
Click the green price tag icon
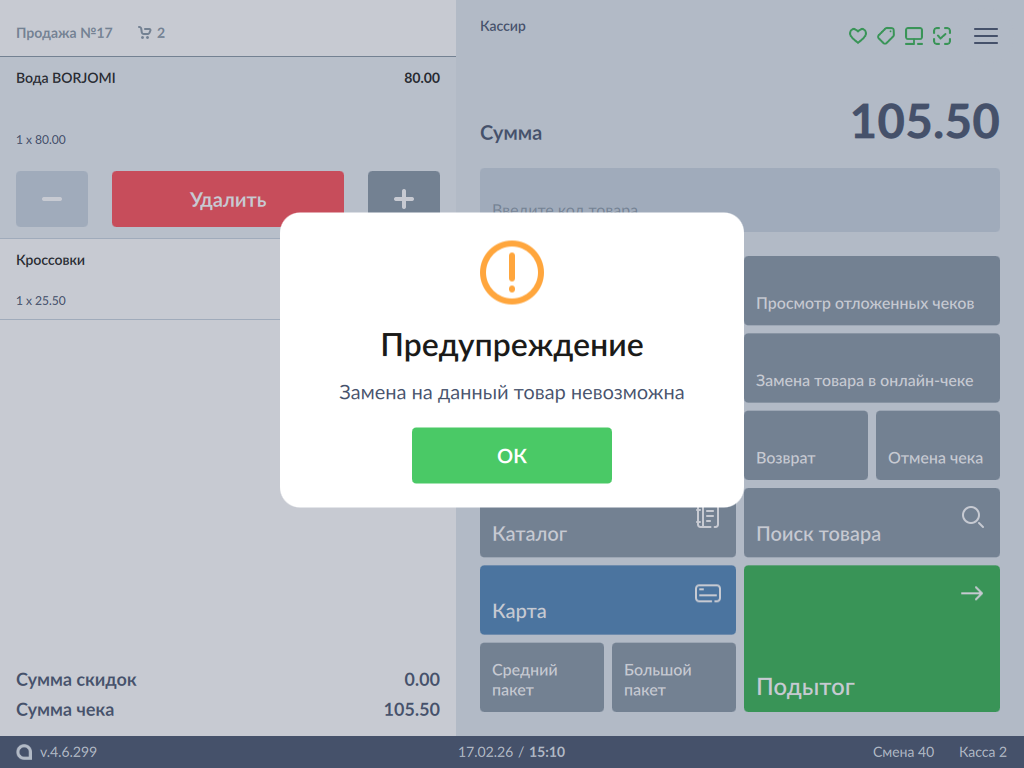point(885,36)
